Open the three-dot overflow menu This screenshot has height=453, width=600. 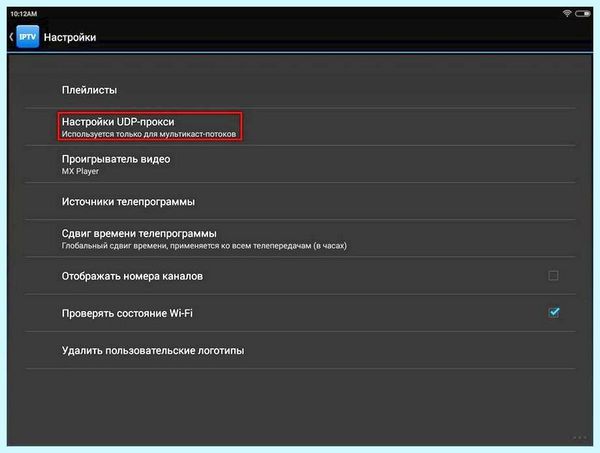coord(580,437)
